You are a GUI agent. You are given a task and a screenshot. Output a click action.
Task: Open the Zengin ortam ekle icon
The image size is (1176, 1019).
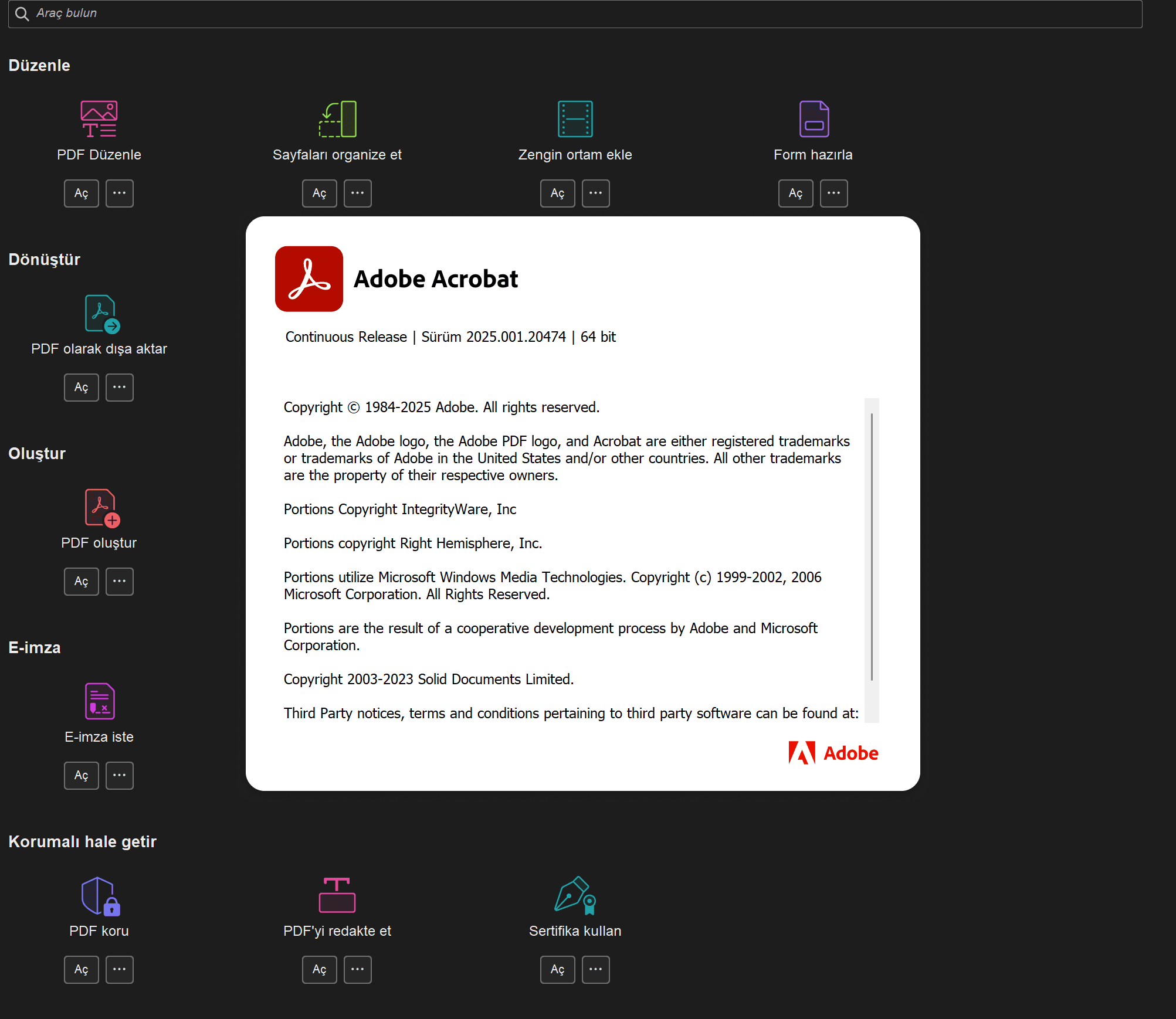(x=575, y=119)
